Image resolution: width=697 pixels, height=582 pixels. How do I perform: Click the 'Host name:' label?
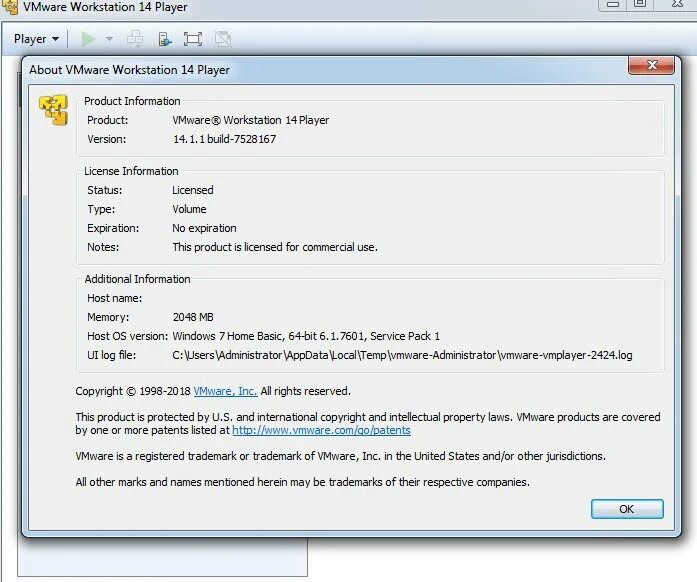pos(115,298)
